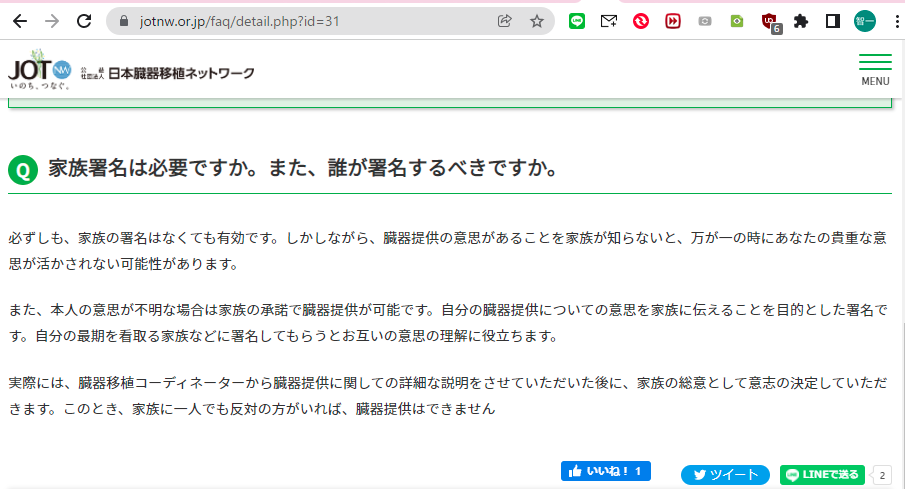Image resolution: width=905 pixels, height=489 pixels.
Task: Click the LINEで送る share button
Action: [x=821, y=475]
